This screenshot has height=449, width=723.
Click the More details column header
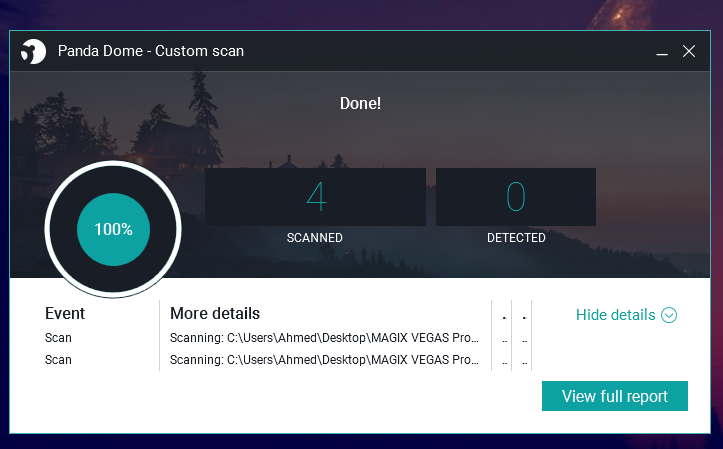pos(215,313)
